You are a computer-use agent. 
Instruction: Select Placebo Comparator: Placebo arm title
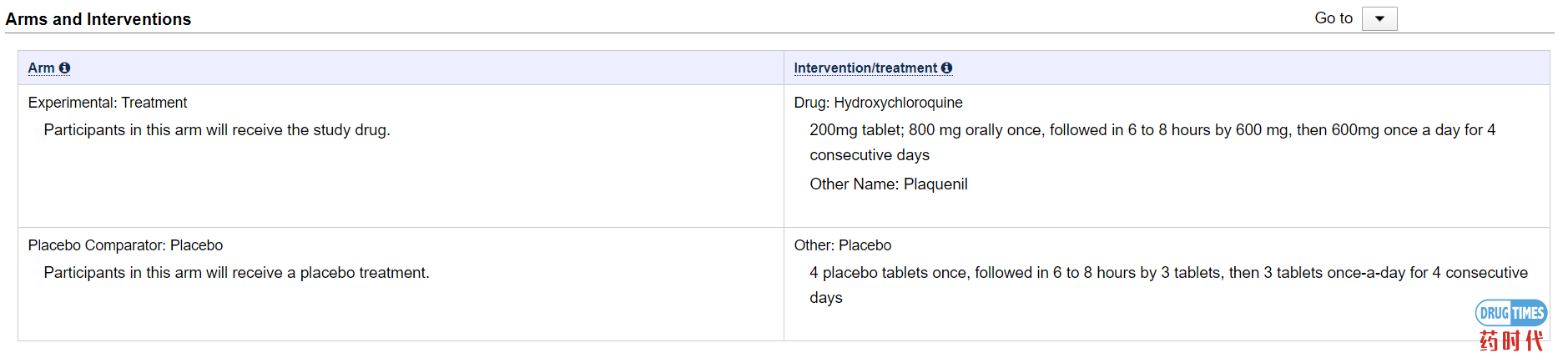coord(125,245)
